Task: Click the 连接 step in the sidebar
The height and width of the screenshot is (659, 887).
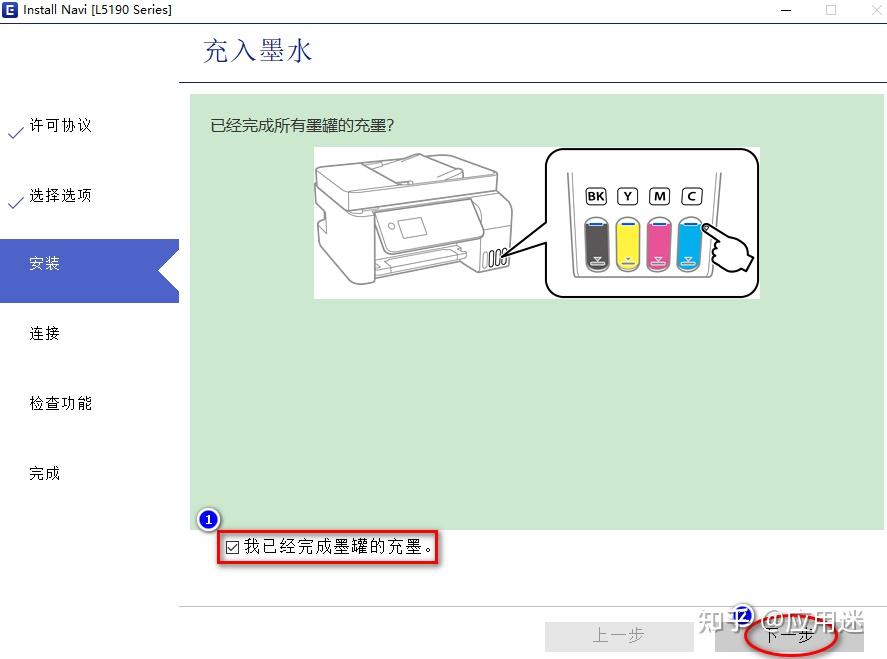Action: (45, 333)
